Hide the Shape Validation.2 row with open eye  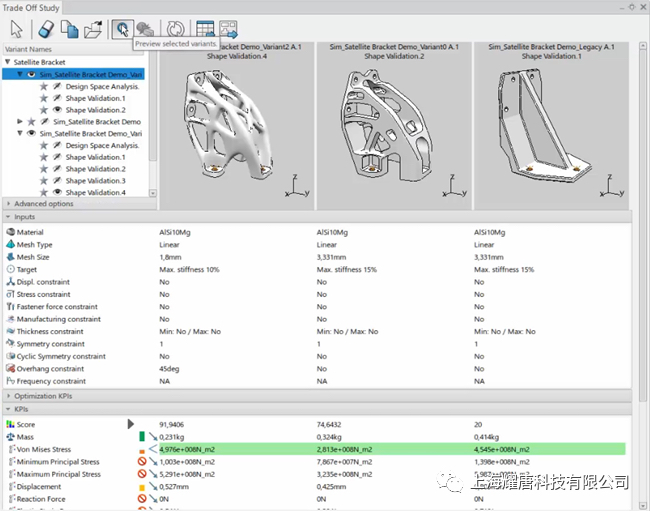click(x=57, y=110)
